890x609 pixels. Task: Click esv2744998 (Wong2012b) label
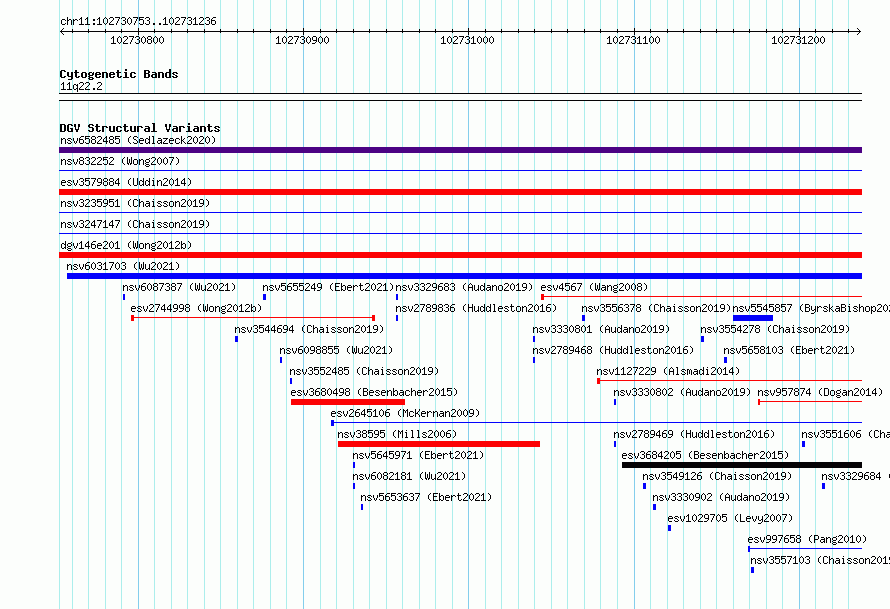pos(196,308)
